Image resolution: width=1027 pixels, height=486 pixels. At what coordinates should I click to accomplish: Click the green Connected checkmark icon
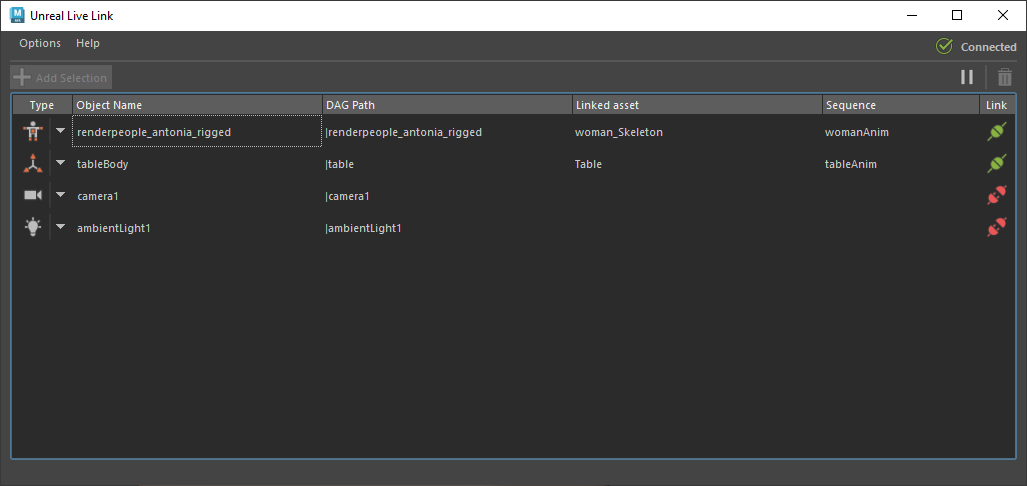pyautogui.click(x=944, y=47)
